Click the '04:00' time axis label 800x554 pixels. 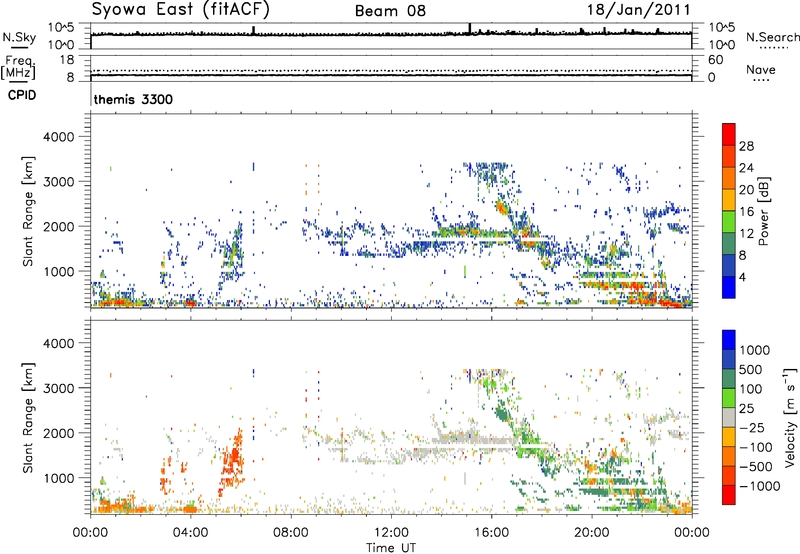(x=190, y=532)
